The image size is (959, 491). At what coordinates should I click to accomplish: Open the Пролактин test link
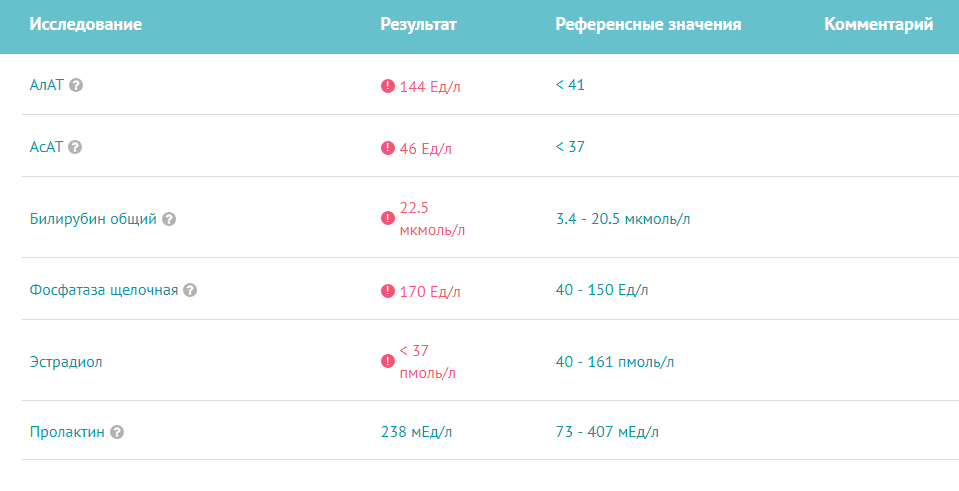[x=67, y=432]
